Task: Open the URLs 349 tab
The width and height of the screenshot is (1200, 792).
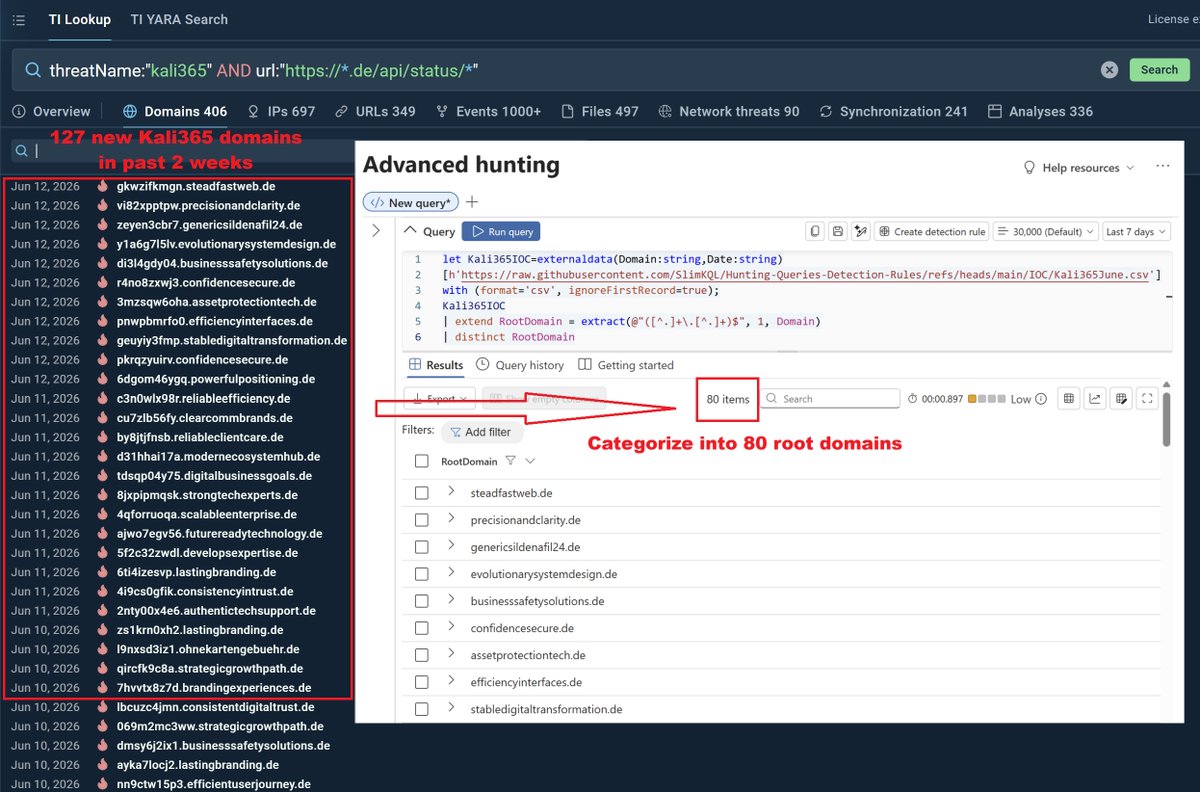Action: tap(375, 111)
